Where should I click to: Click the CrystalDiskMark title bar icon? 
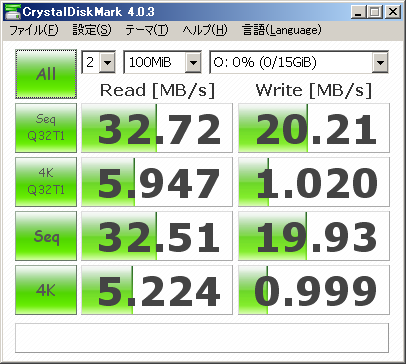coord(13,13)
